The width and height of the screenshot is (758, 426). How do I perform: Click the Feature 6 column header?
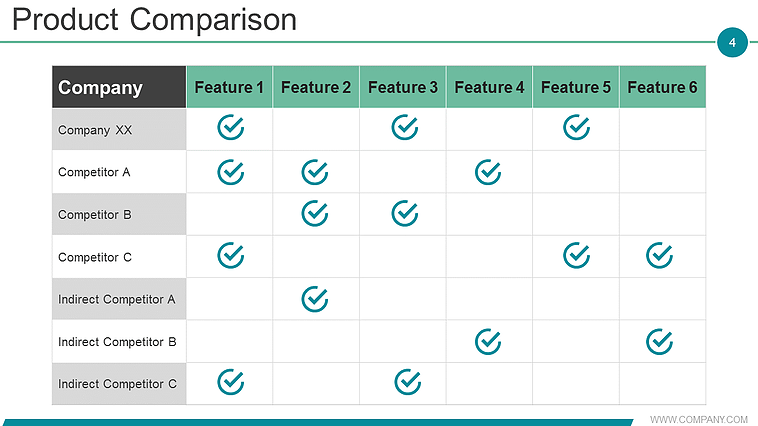point(662,87)
